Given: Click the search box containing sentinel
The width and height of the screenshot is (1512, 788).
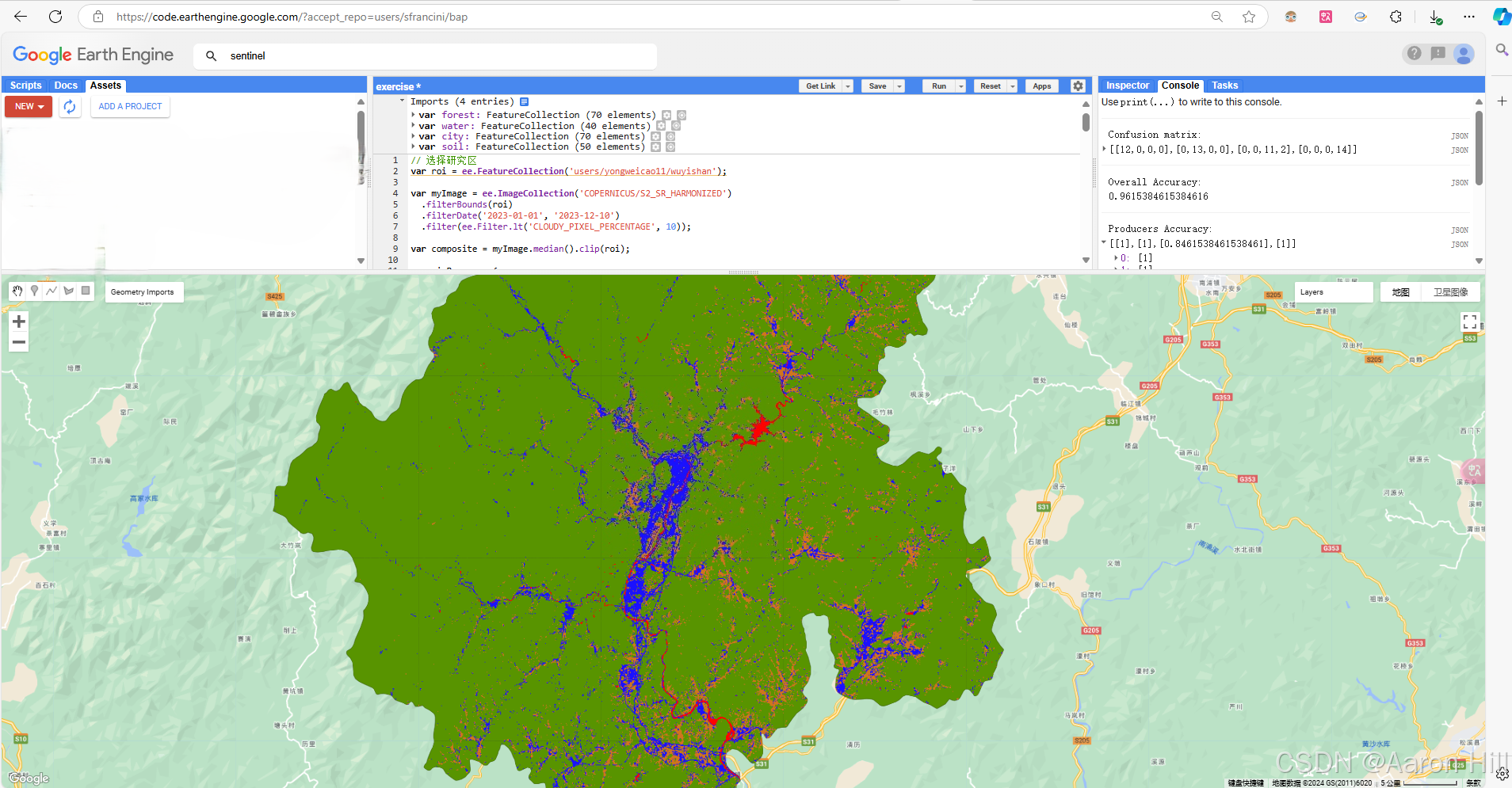Looking at the screenshot, I should tap(426, 56).
